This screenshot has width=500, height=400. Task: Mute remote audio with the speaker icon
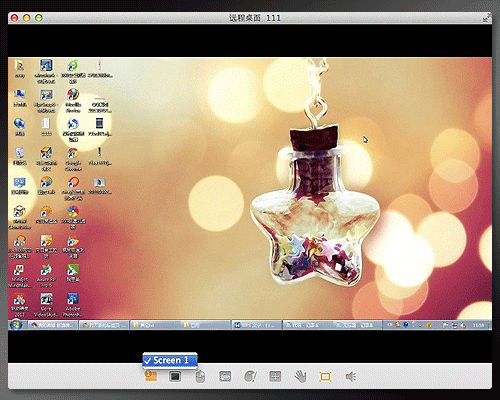point(351,377)
